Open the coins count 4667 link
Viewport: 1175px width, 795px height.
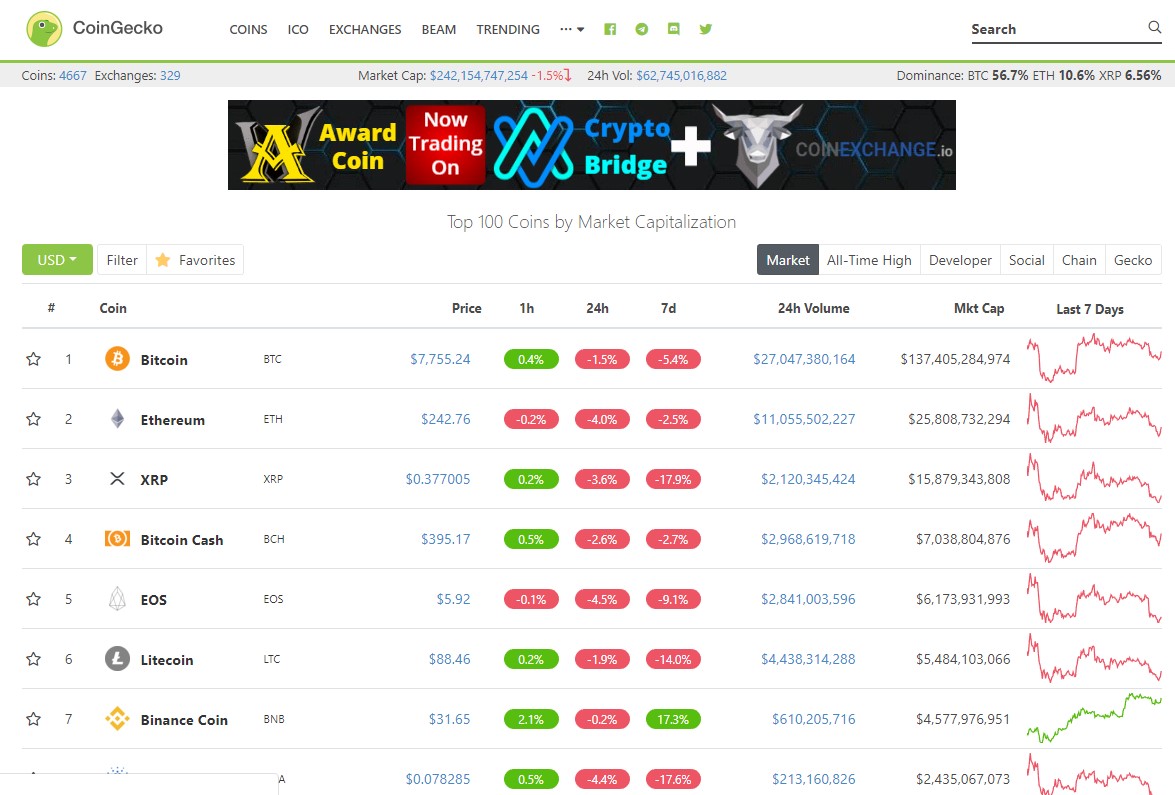point(73,76)
